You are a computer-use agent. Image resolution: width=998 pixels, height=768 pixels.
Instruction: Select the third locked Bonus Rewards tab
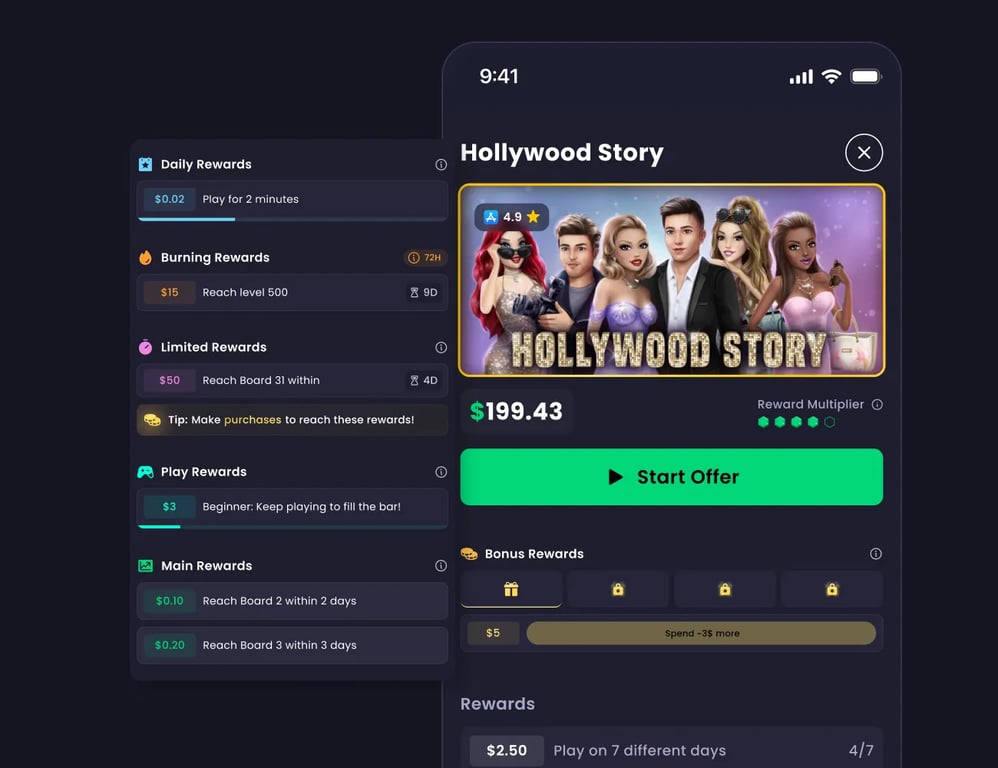(x=725, y=589)
